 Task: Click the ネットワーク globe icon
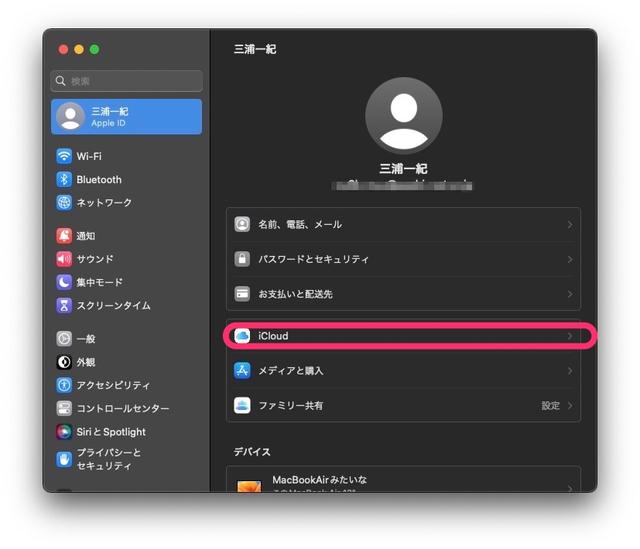(x=64, y=202)
